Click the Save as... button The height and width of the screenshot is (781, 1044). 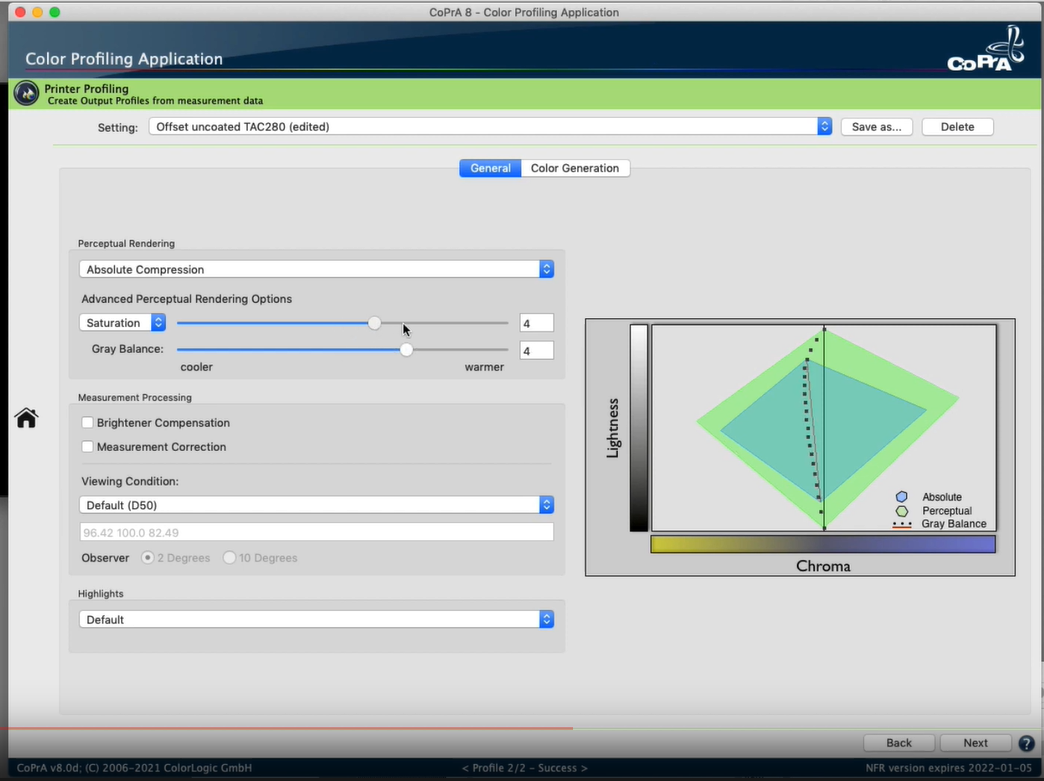876,127
